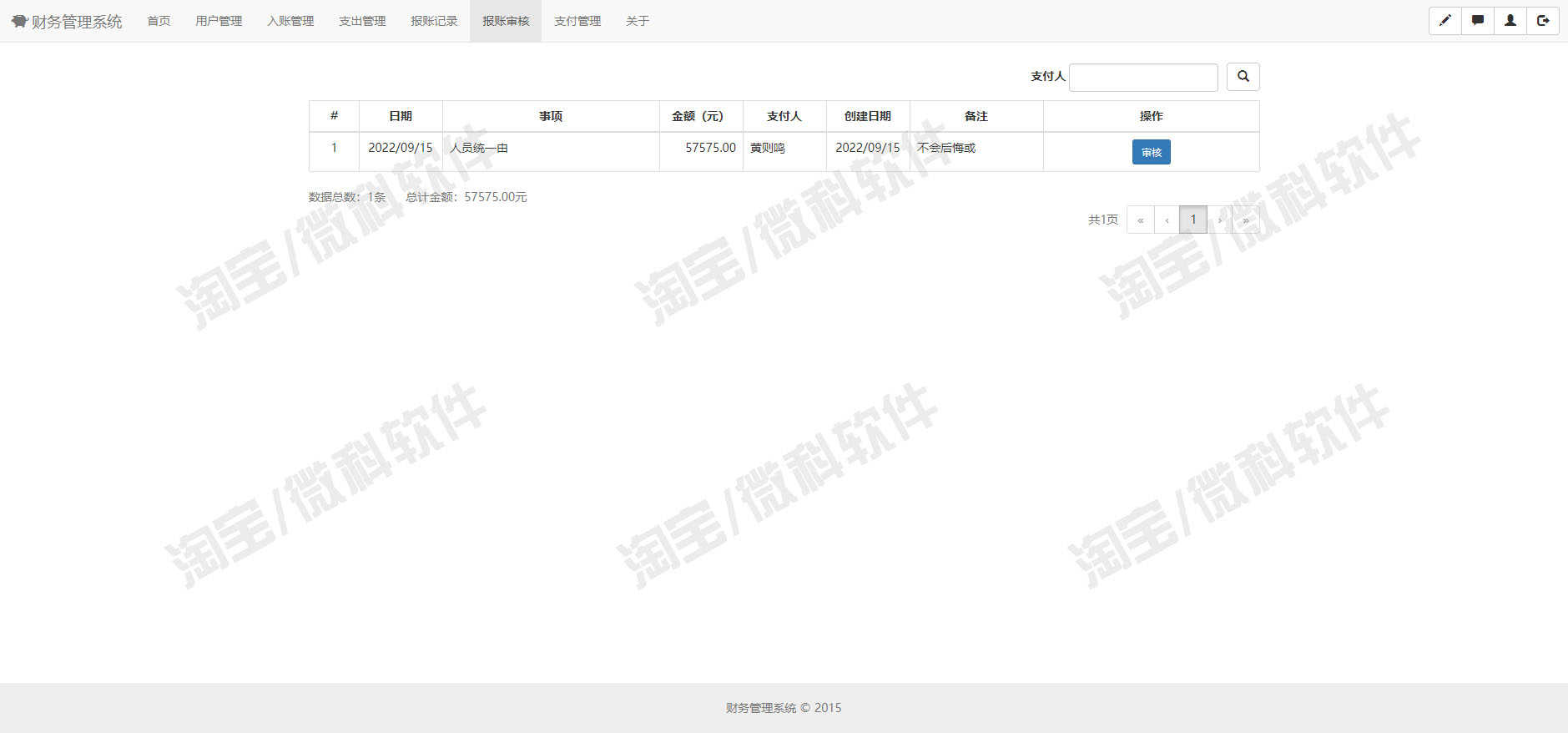Click the 共1页 page count text
The image size is (1568, 733).
tap(1103, 220)
